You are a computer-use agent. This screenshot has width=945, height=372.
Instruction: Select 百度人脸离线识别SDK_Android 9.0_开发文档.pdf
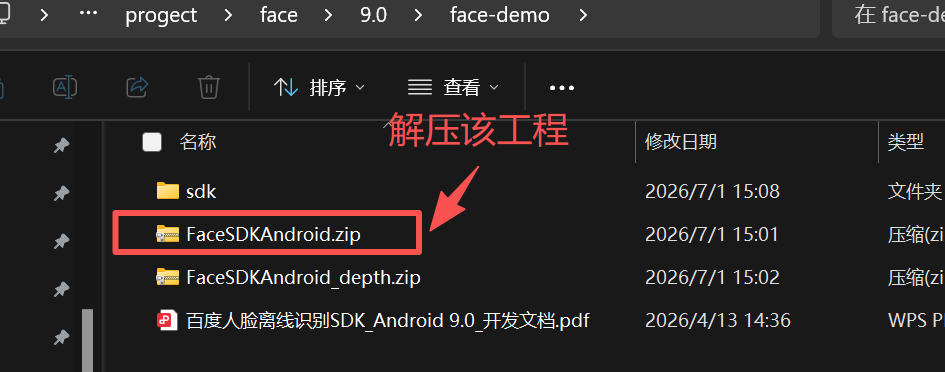click(x=388, y=321)
